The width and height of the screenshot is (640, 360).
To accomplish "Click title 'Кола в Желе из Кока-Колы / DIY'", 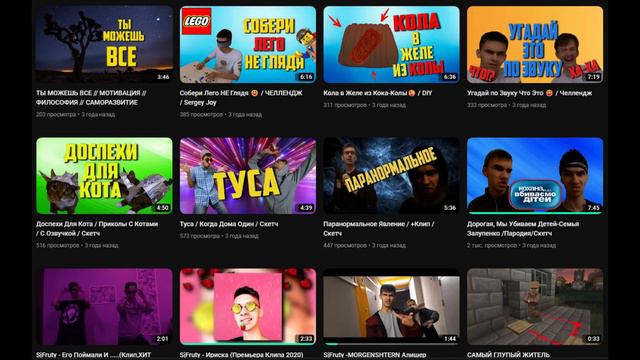I will coord(378,93).
